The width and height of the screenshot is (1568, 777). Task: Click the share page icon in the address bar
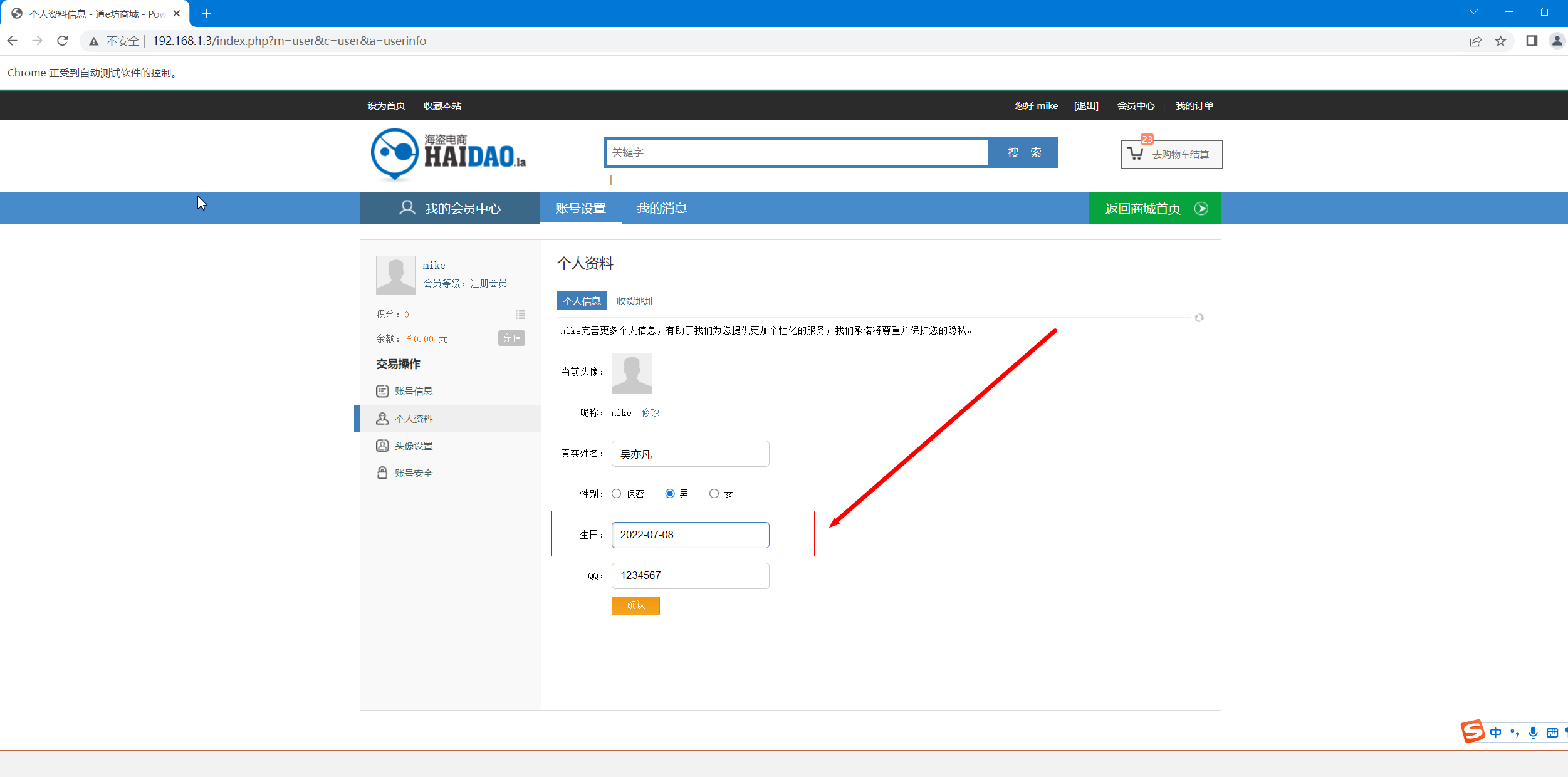(x=1475, y=41)
